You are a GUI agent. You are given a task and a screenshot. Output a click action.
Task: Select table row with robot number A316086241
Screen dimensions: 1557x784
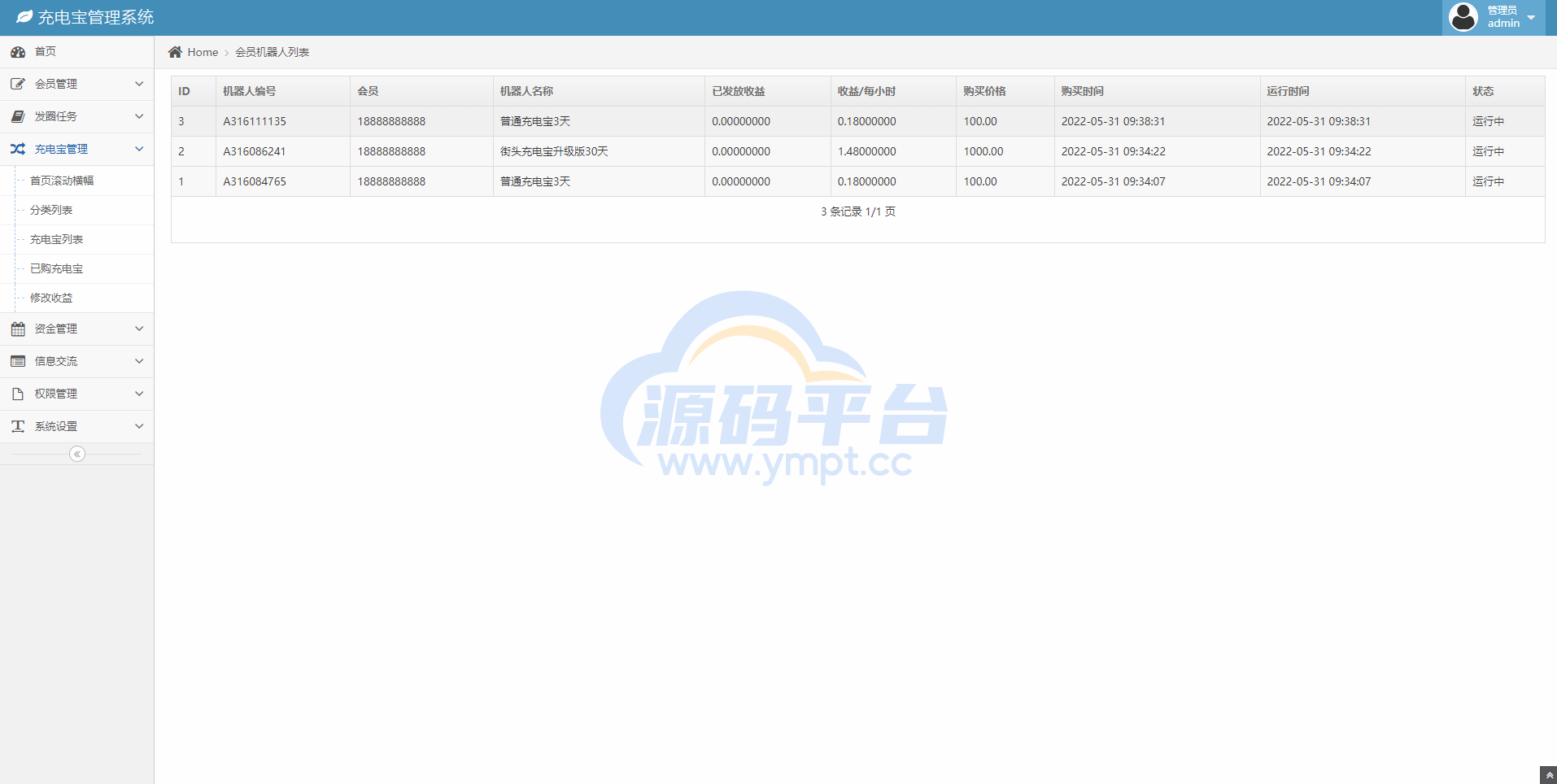[255, 151]
